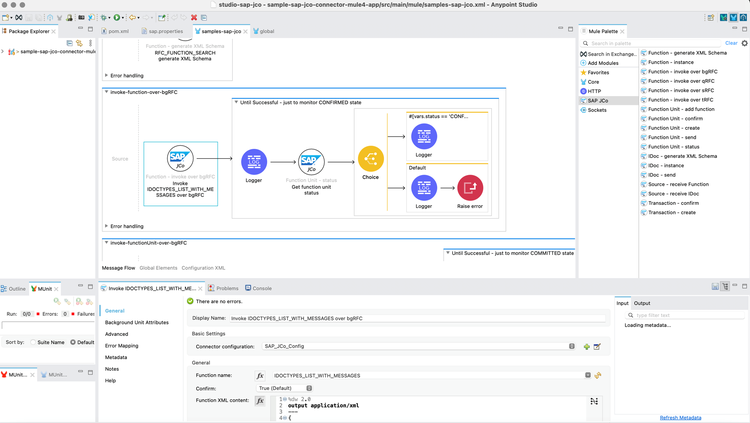Switch to the pom.xml editor tab
750x423 pixels.
coord(115,31)
